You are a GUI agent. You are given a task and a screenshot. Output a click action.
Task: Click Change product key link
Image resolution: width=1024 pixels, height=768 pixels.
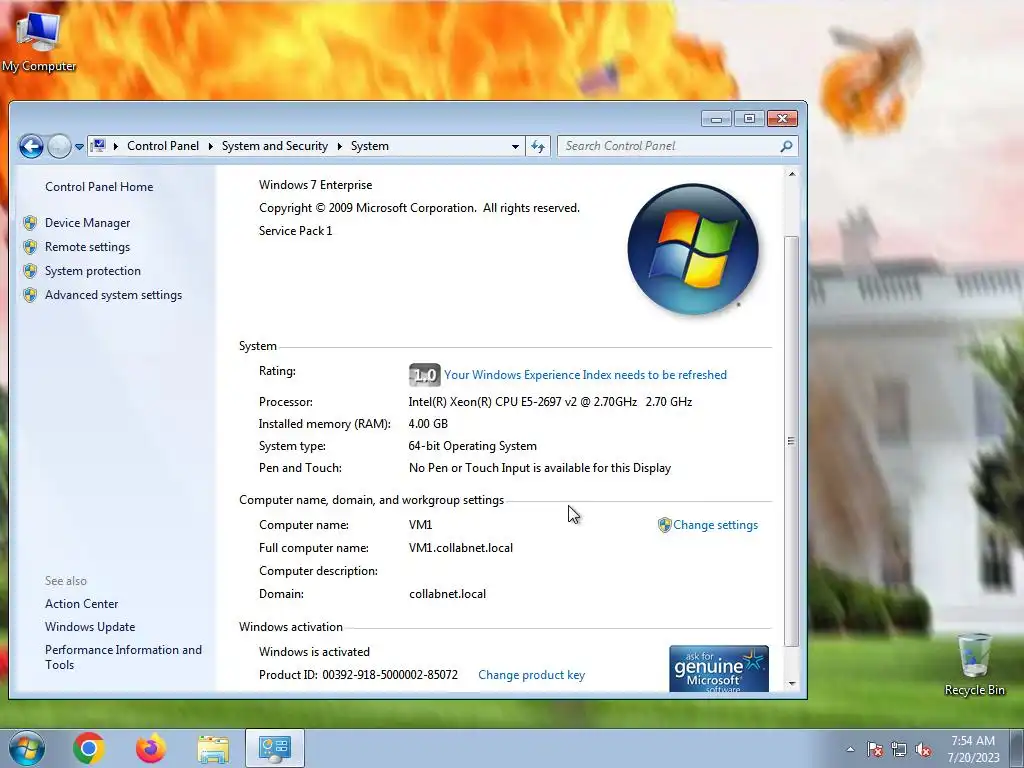(532, 675)
